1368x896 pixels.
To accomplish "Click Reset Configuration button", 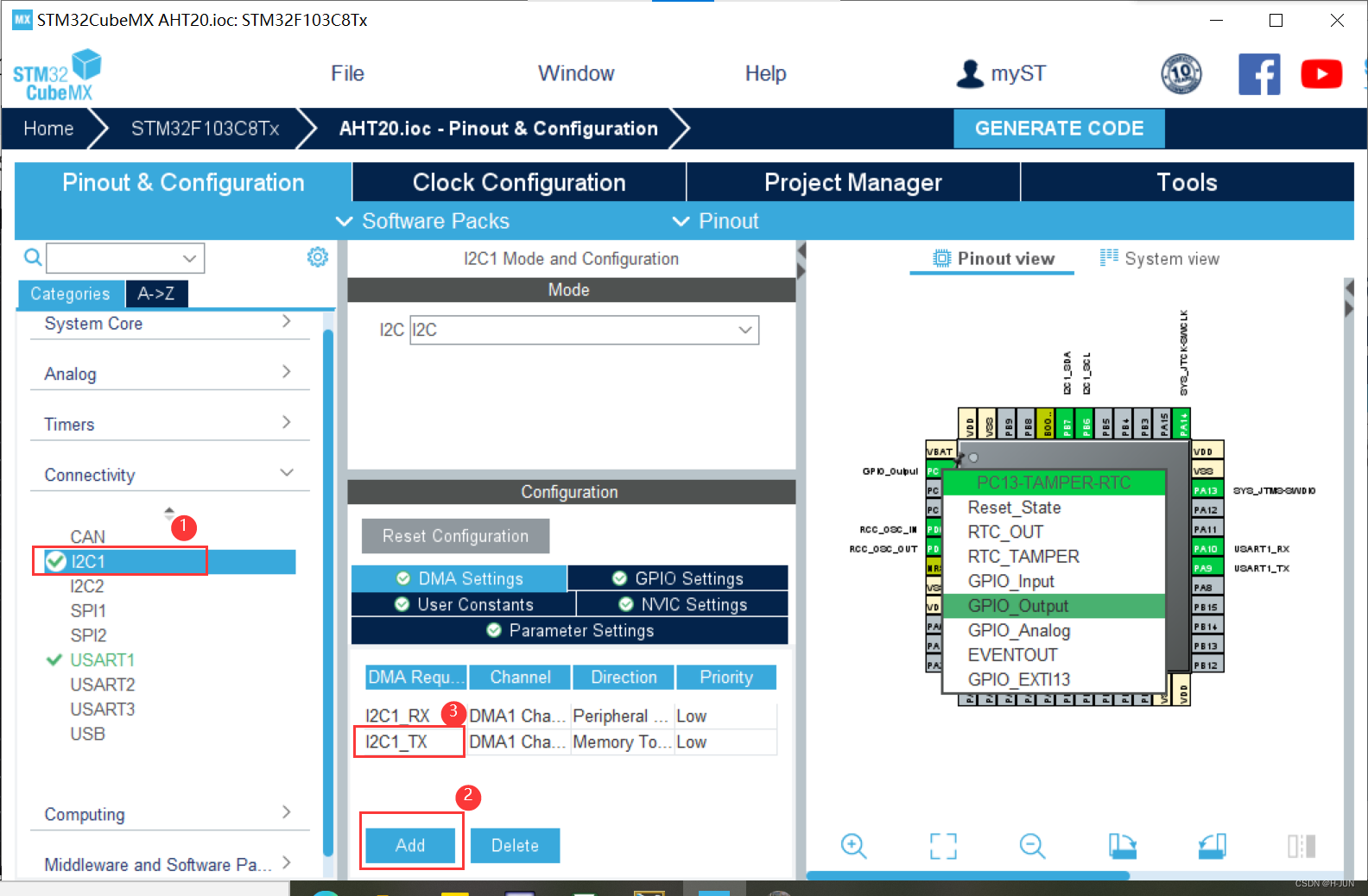I will tap(455, 536).
